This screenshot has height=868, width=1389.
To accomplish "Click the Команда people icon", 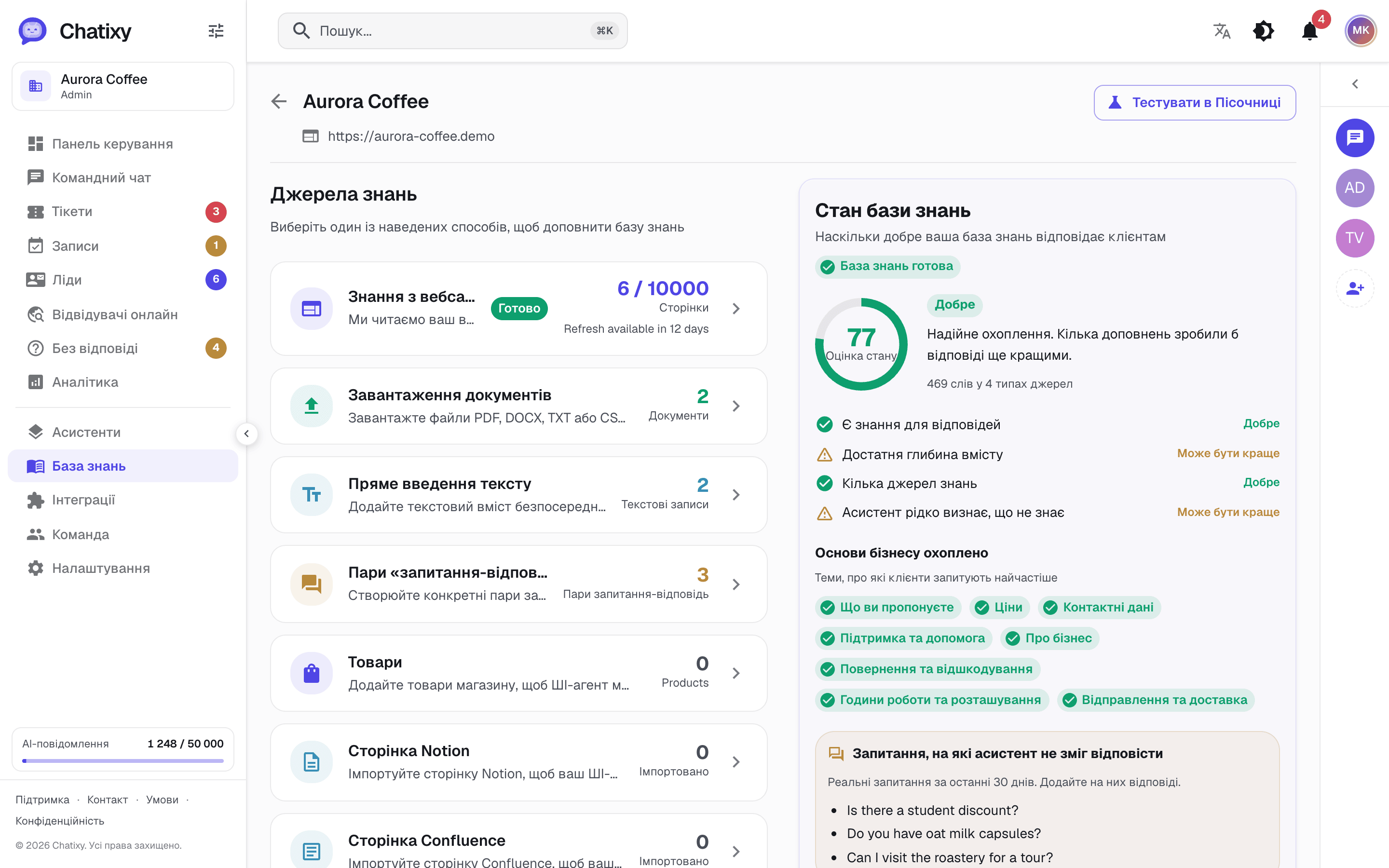I will tap(36, 534).
